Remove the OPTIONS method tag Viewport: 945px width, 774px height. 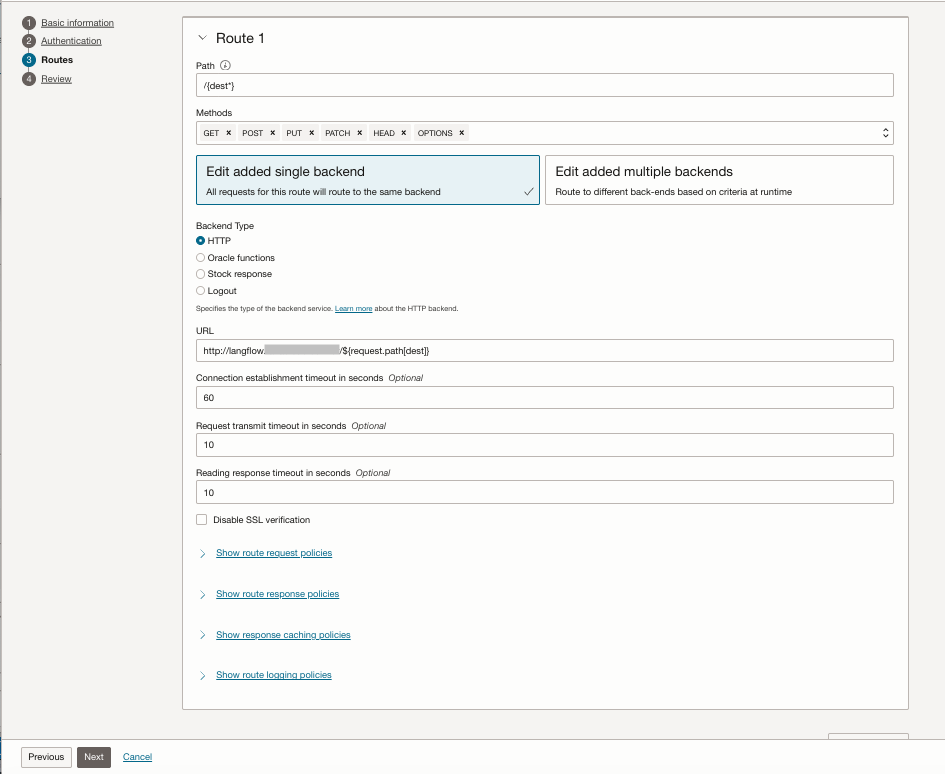[x=462, y=133]
